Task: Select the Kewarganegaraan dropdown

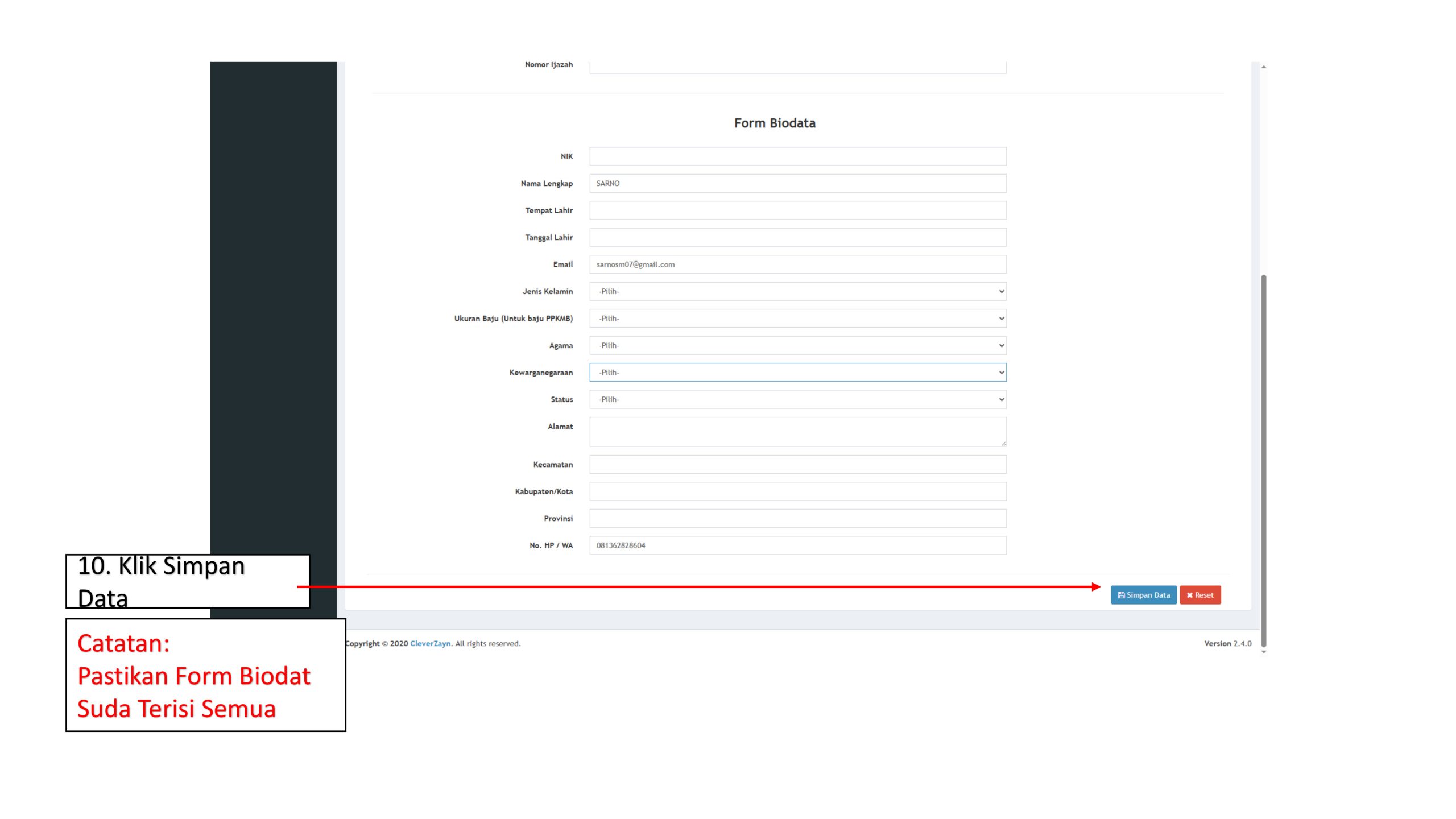Action: (x=797, y=373)
